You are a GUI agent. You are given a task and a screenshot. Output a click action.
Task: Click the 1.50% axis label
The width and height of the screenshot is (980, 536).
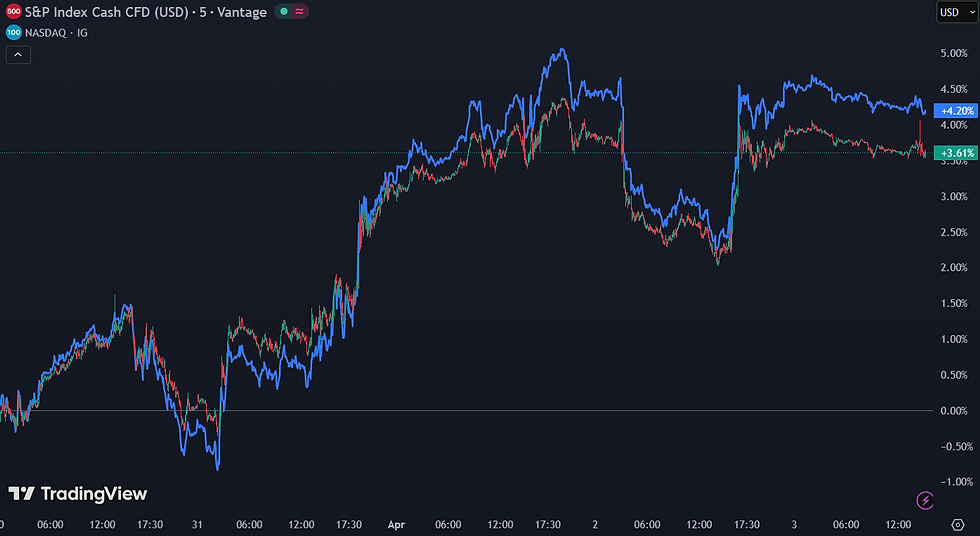click(954, 303)
